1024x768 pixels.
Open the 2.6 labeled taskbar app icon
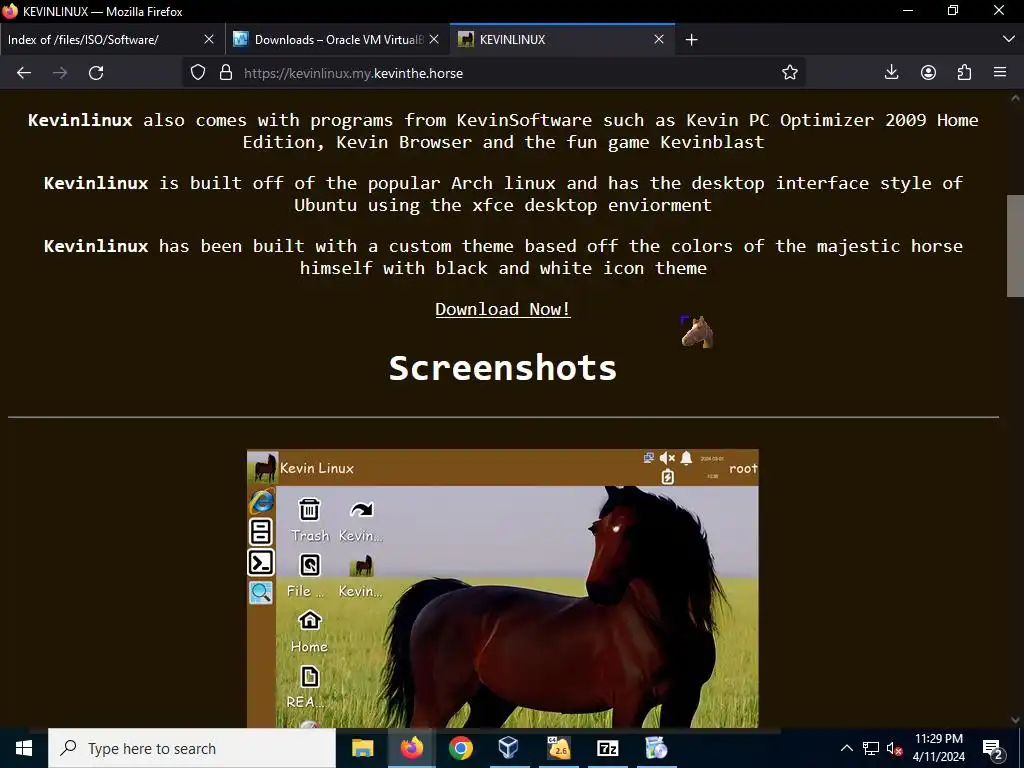click(558, 748)
